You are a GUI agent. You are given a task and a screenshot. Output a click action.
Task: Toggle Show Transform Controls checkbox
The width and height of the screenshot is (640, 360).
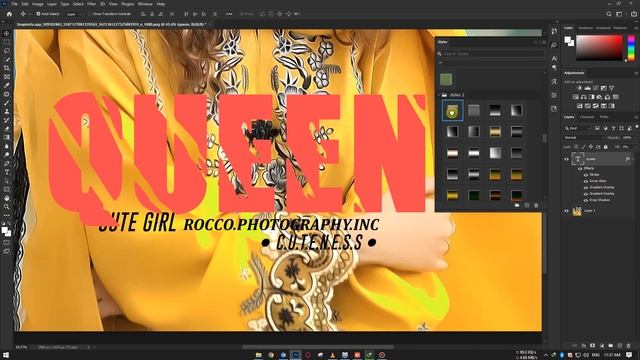tap(90, 14)
